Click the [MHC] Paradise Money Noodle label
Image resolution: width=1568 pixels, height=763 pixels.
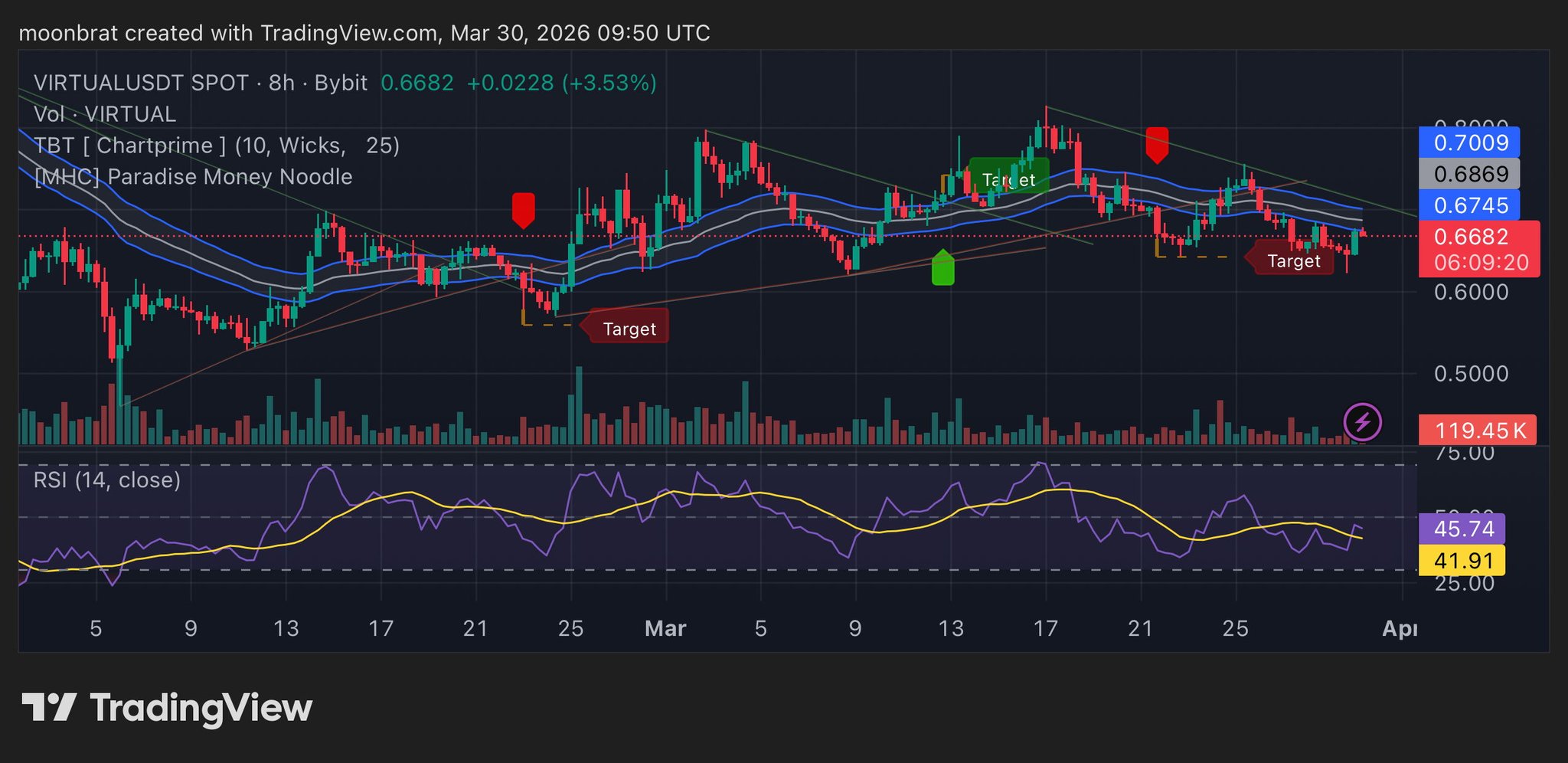click(x=193, y=177)
